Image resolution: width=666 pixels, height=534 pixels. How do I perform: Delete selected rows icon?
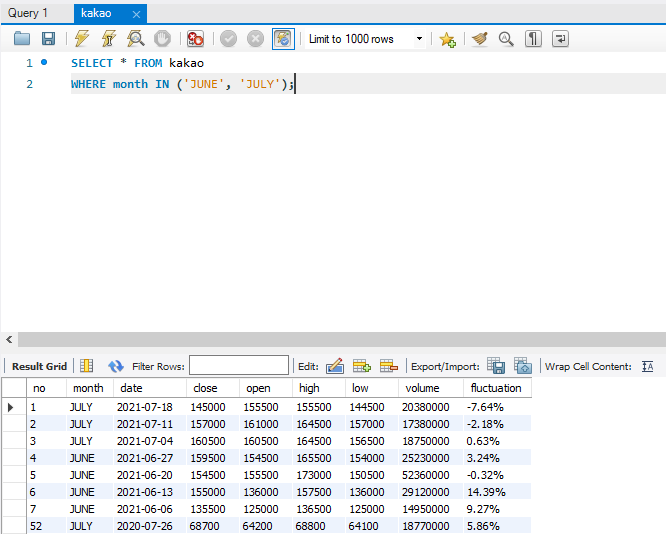(389, 366)
